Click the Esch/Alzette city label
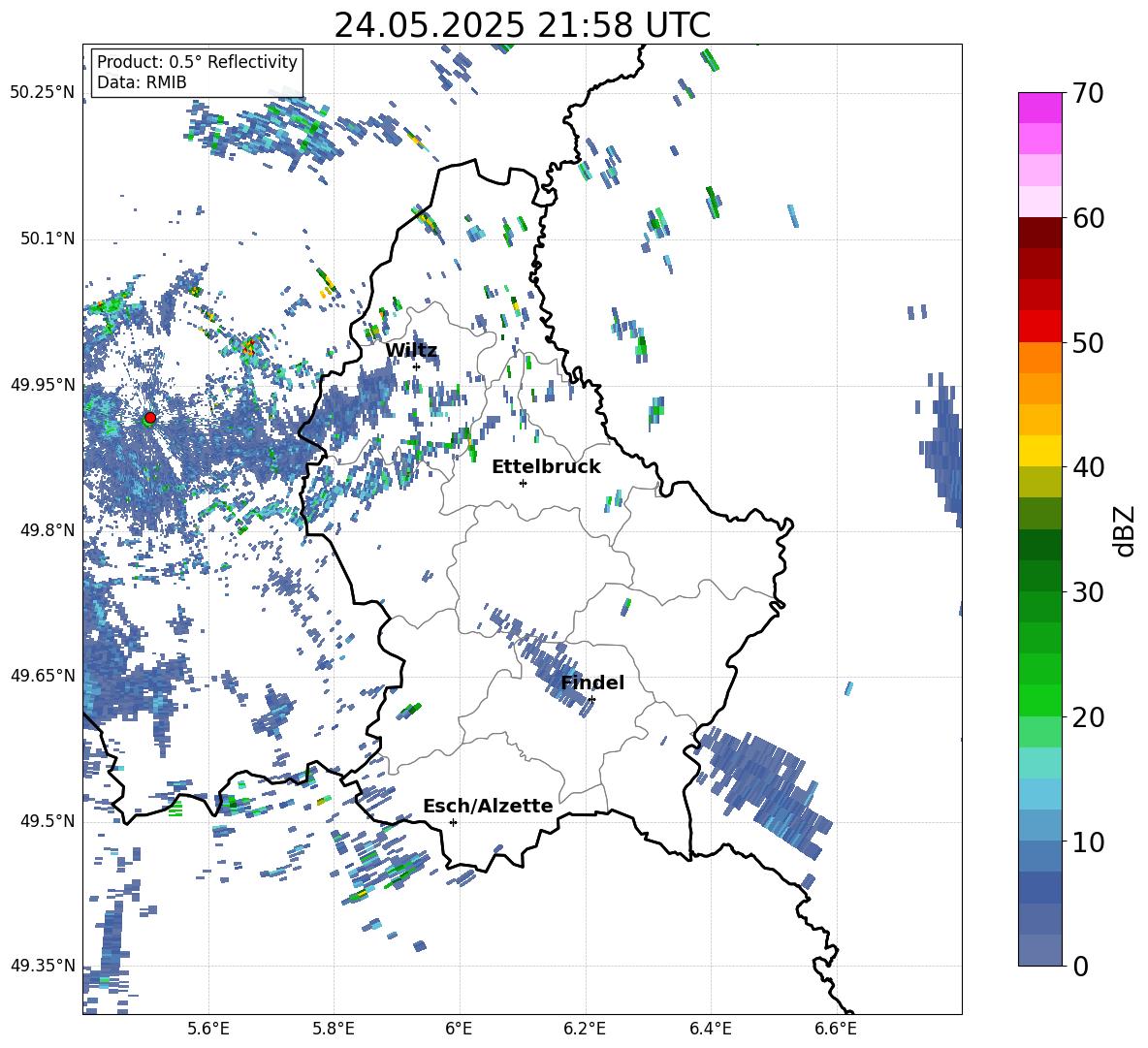The height and width of the screenshot is (1048, 1148). [x=488, y=806]
